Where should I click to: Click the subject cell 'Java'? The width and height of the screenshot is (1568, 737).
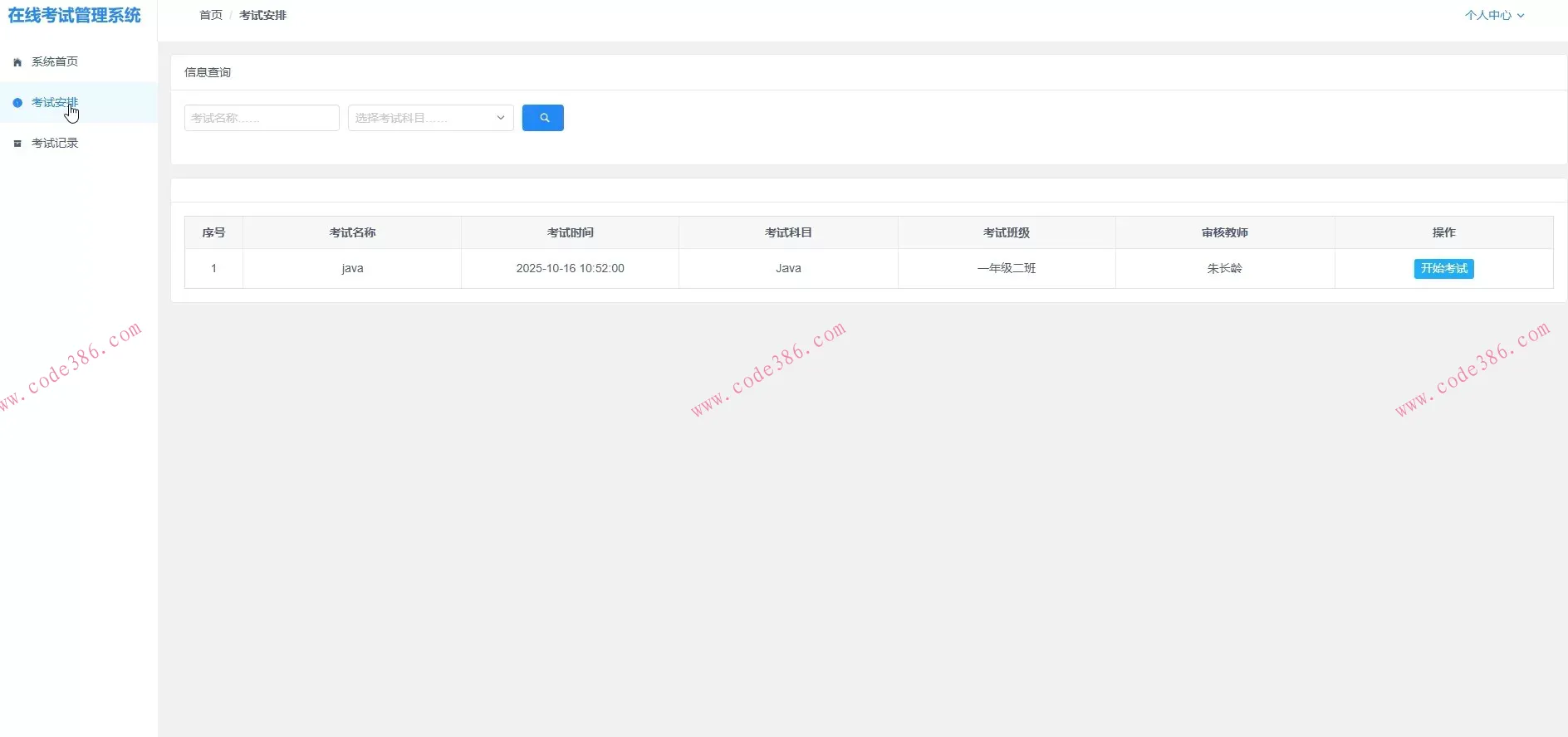coord(788,269)
